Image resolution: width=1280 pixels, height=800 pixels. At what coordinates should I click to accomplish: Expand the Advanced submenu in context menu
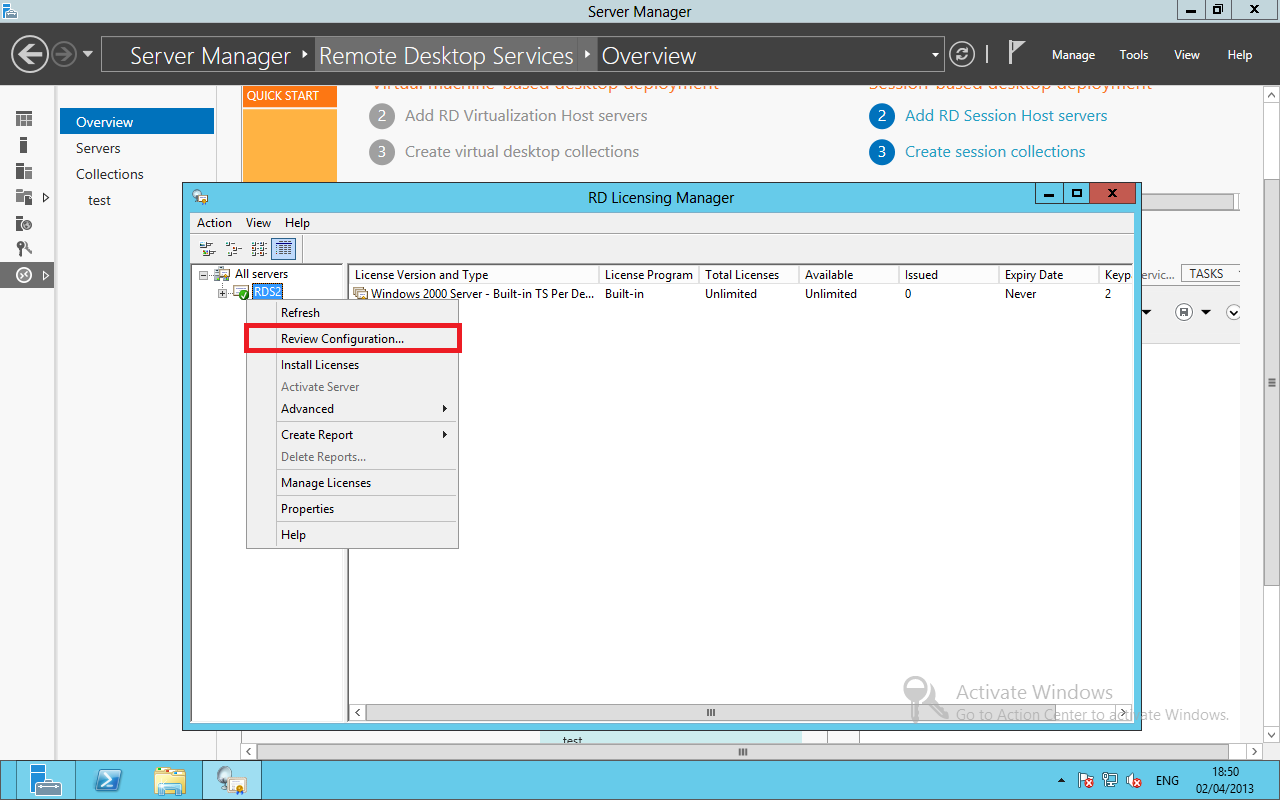tap(363, 409)
